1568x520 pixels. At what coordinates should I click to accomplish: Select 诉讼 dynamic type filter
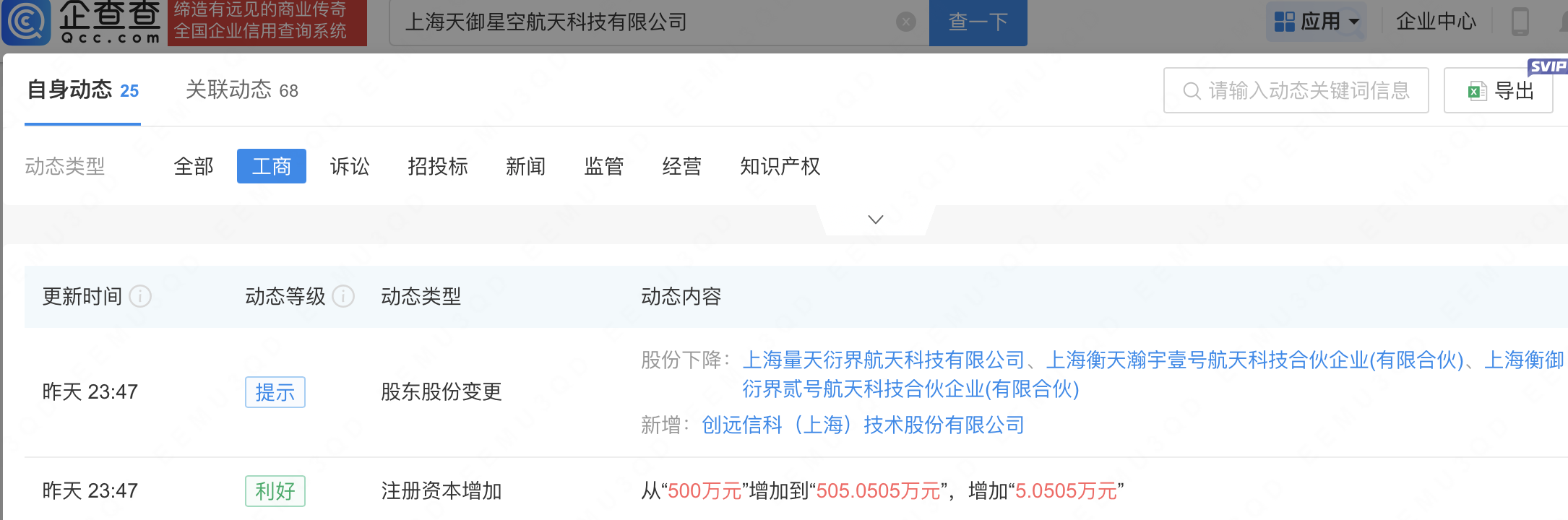(x=349, y=167)
